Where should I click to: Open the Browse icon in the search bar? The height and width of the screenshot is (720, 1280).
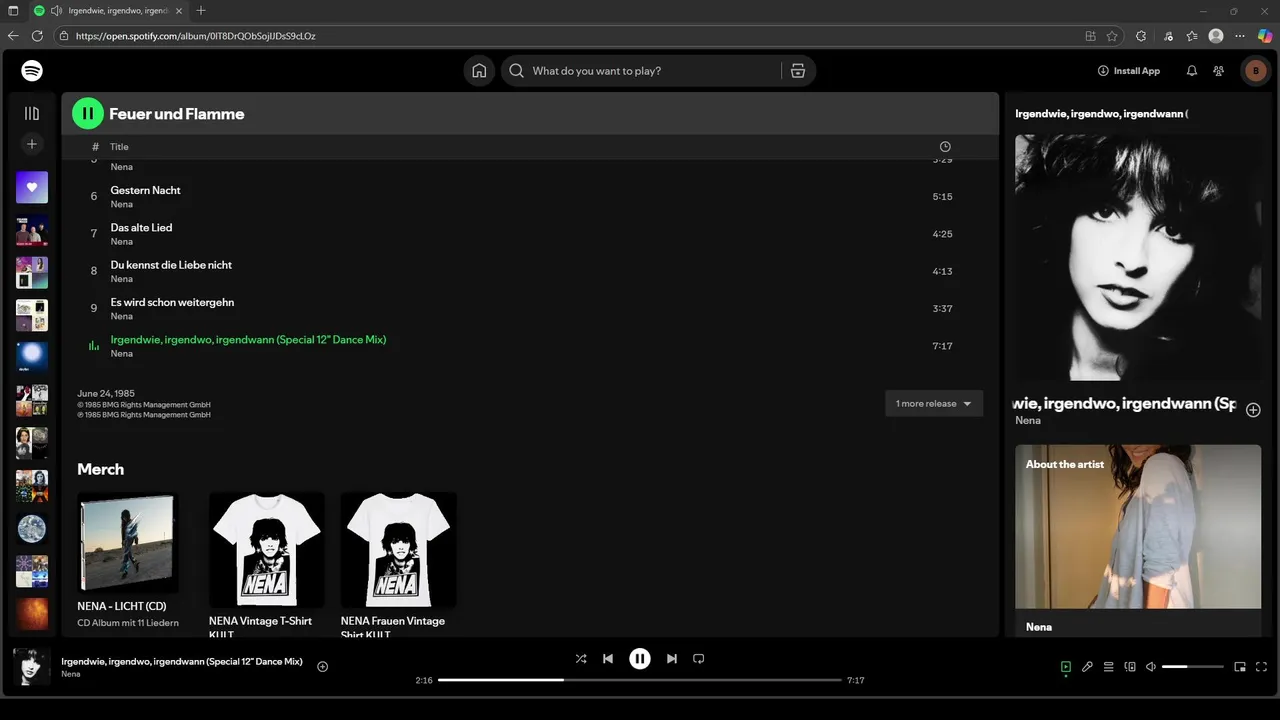(797, 71)
